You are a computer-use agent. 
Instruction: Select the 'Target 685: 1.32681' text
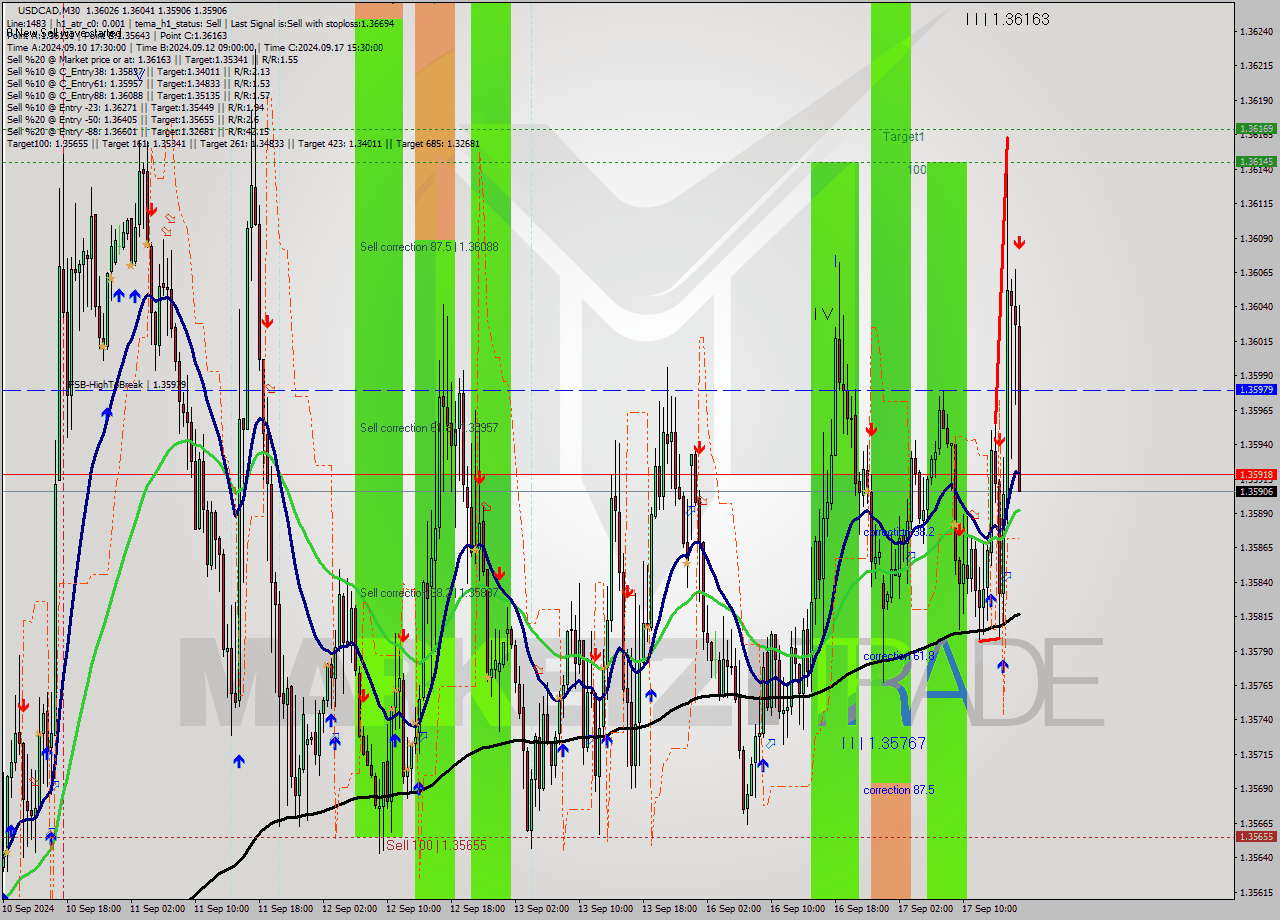pyautogui.click(x=438, y=144)
